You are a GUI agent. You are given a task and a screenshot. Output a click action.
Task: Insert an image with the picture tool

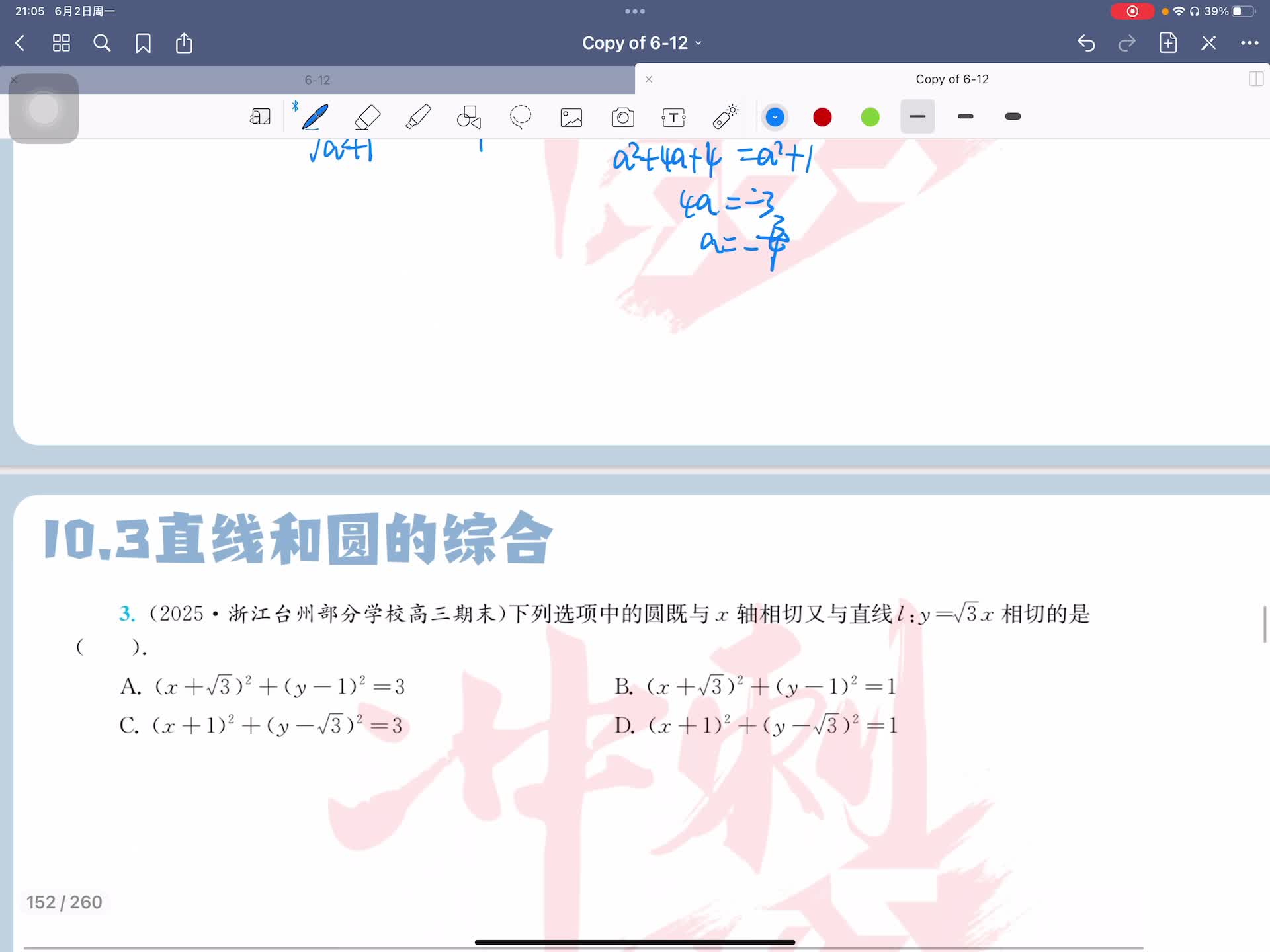point(571,118)
